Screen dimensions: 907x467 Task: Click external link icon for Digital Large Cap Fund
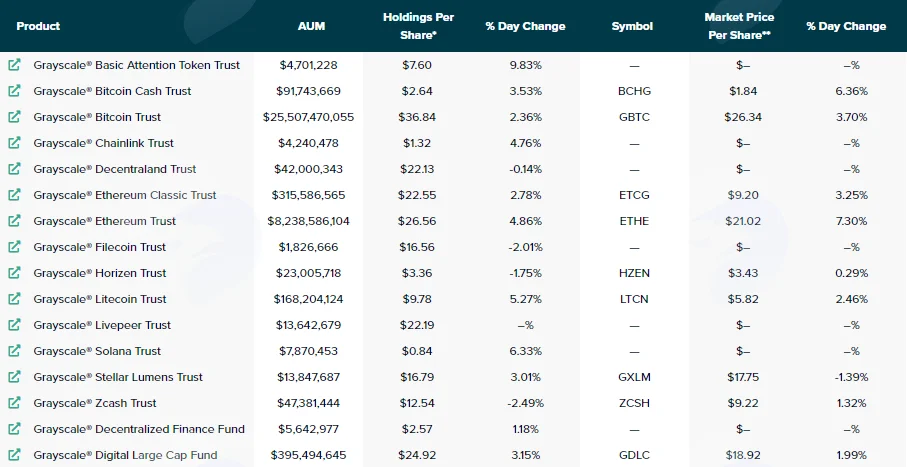pyautogui.click(x=14, y=455)
